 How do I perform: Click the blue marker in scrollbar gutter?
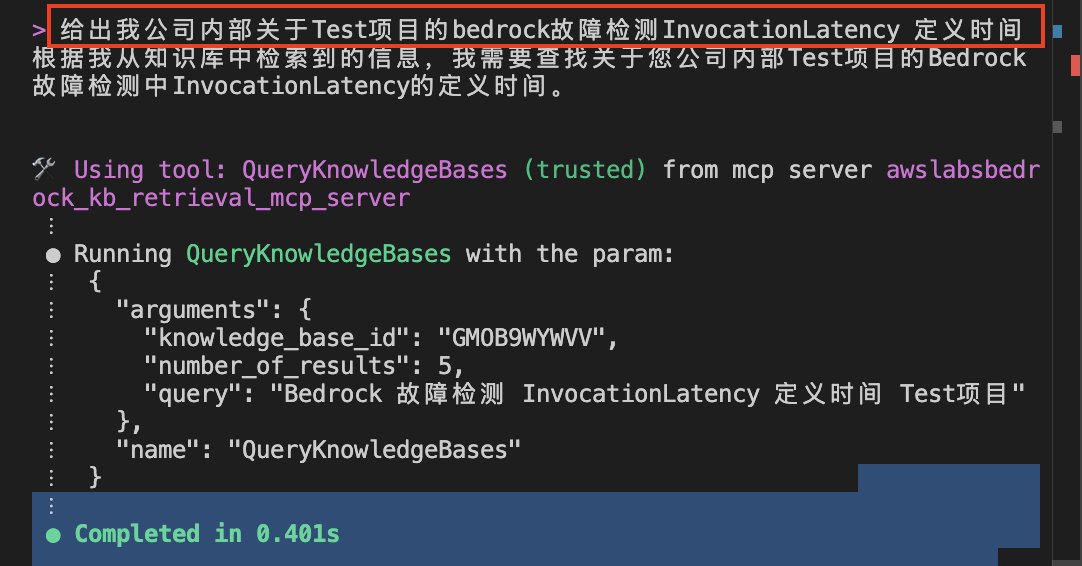coord(1057,31)
